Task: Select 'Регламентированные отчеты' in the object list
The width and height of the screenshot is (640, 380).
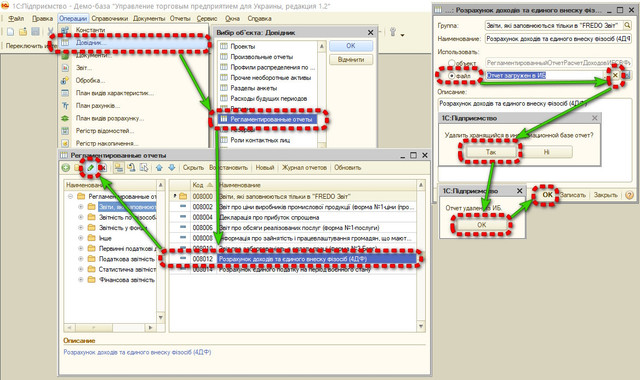Action: [x=267, y=119]
